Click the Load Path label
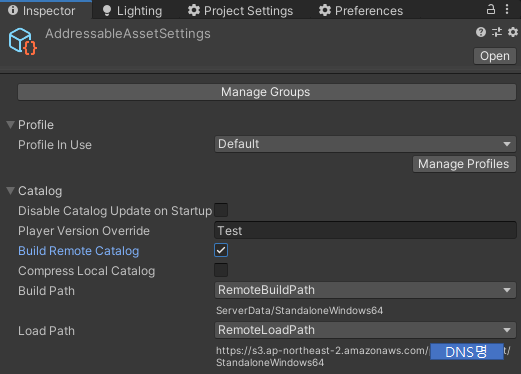This screenshot has height=374, width=521. (x=46, y=331)
